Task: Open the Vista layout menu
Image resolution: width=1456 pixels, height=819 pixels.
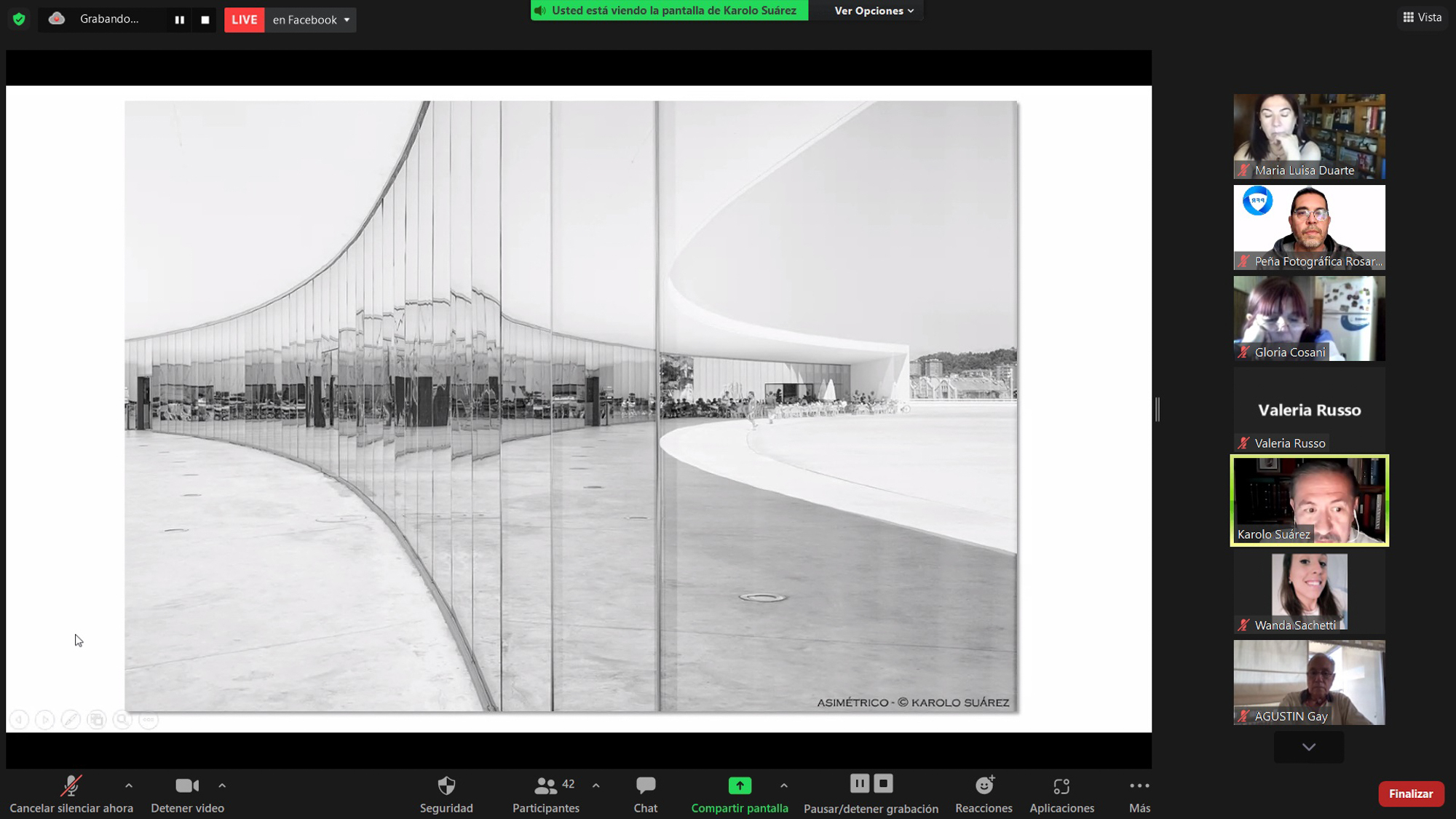Action: point(1423,17)
